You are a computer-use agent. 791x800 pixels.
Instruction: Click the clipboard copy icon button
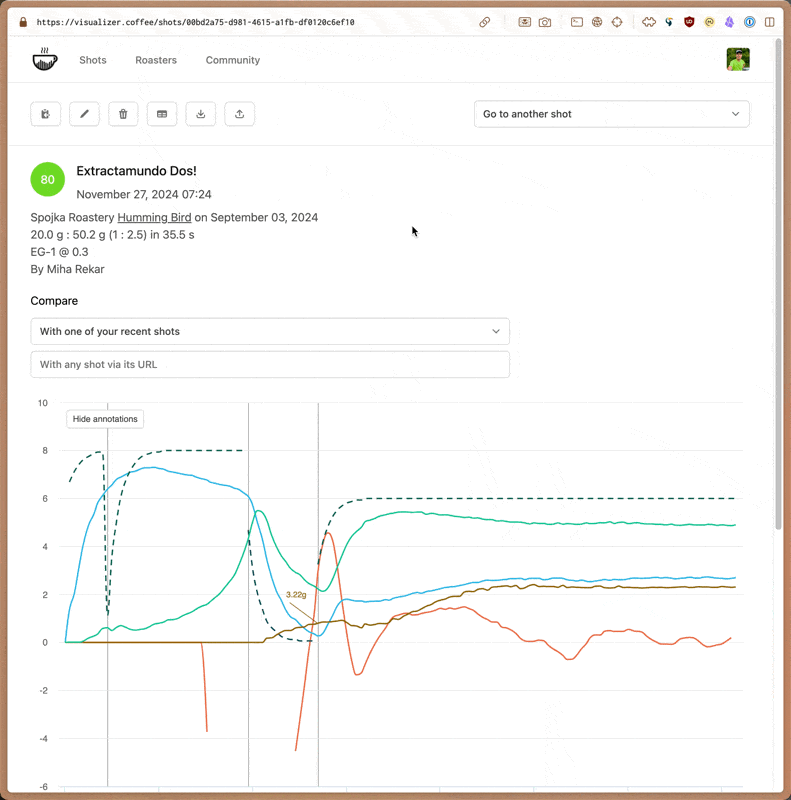coord(46,114)
